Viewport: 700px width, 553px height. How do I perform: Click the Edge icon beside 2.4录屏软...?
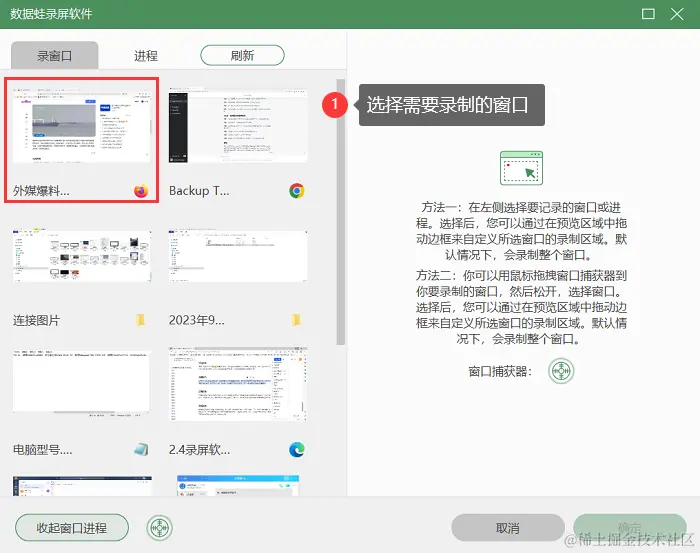(297, 449)
